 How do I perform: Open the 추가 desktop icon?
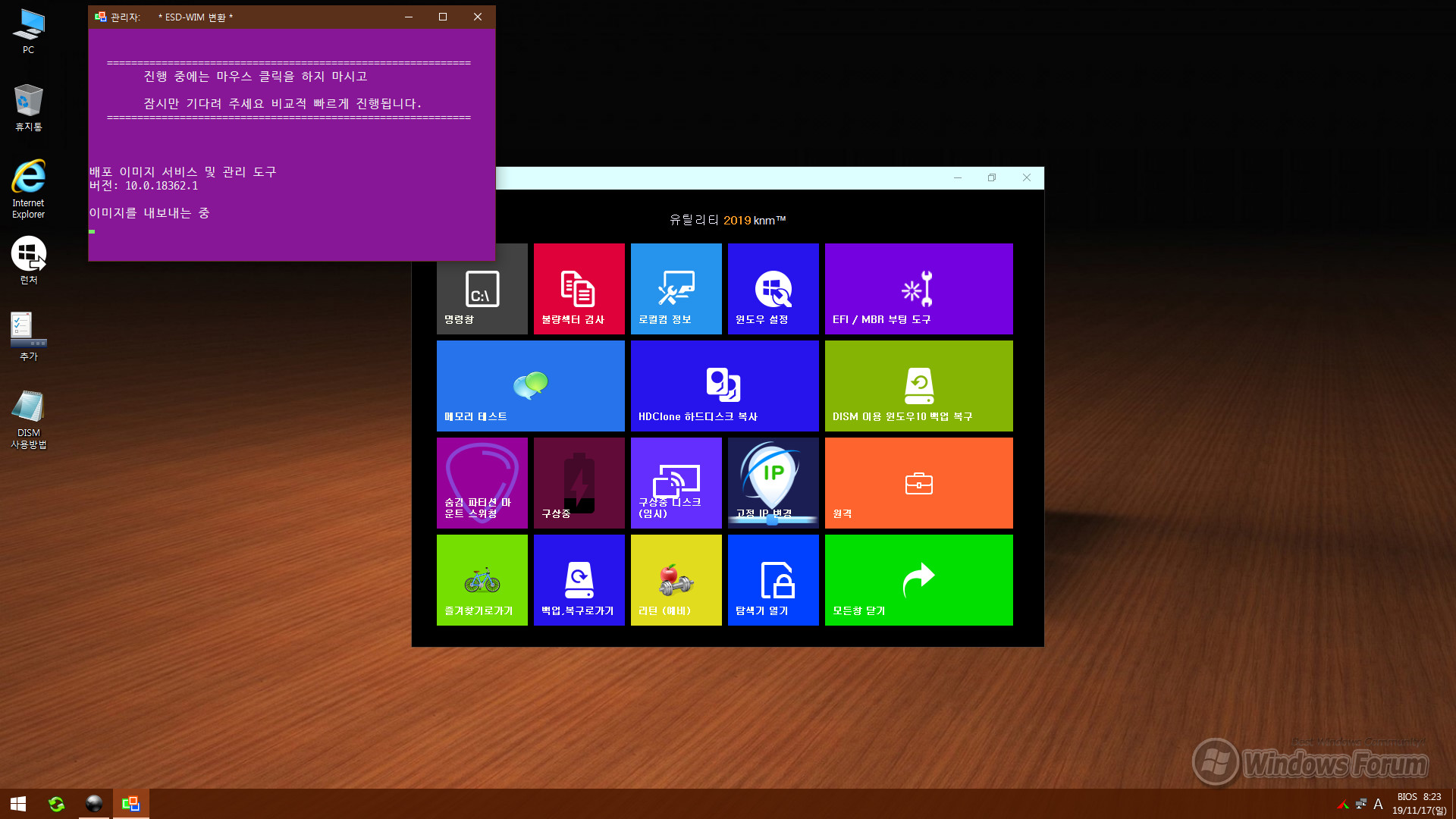[x=28, y=337]
